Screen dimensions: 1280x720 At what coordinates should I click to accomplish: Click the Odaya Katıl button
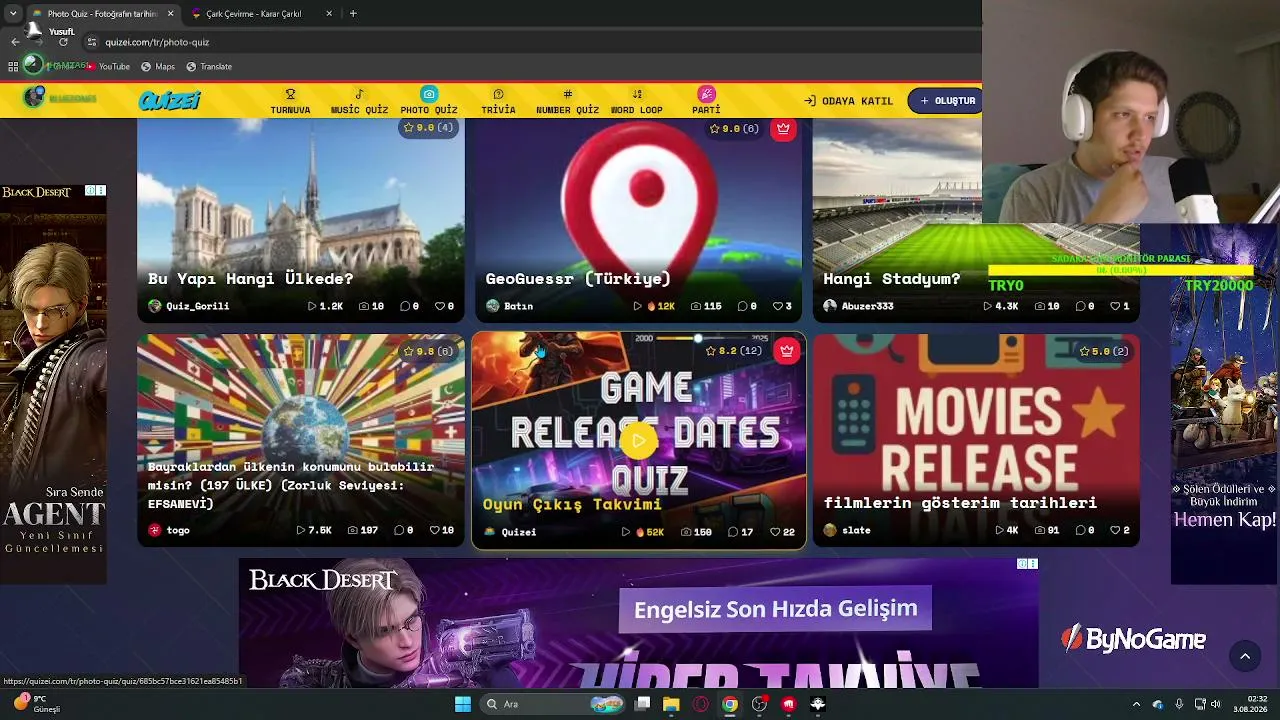pos(848,101)
